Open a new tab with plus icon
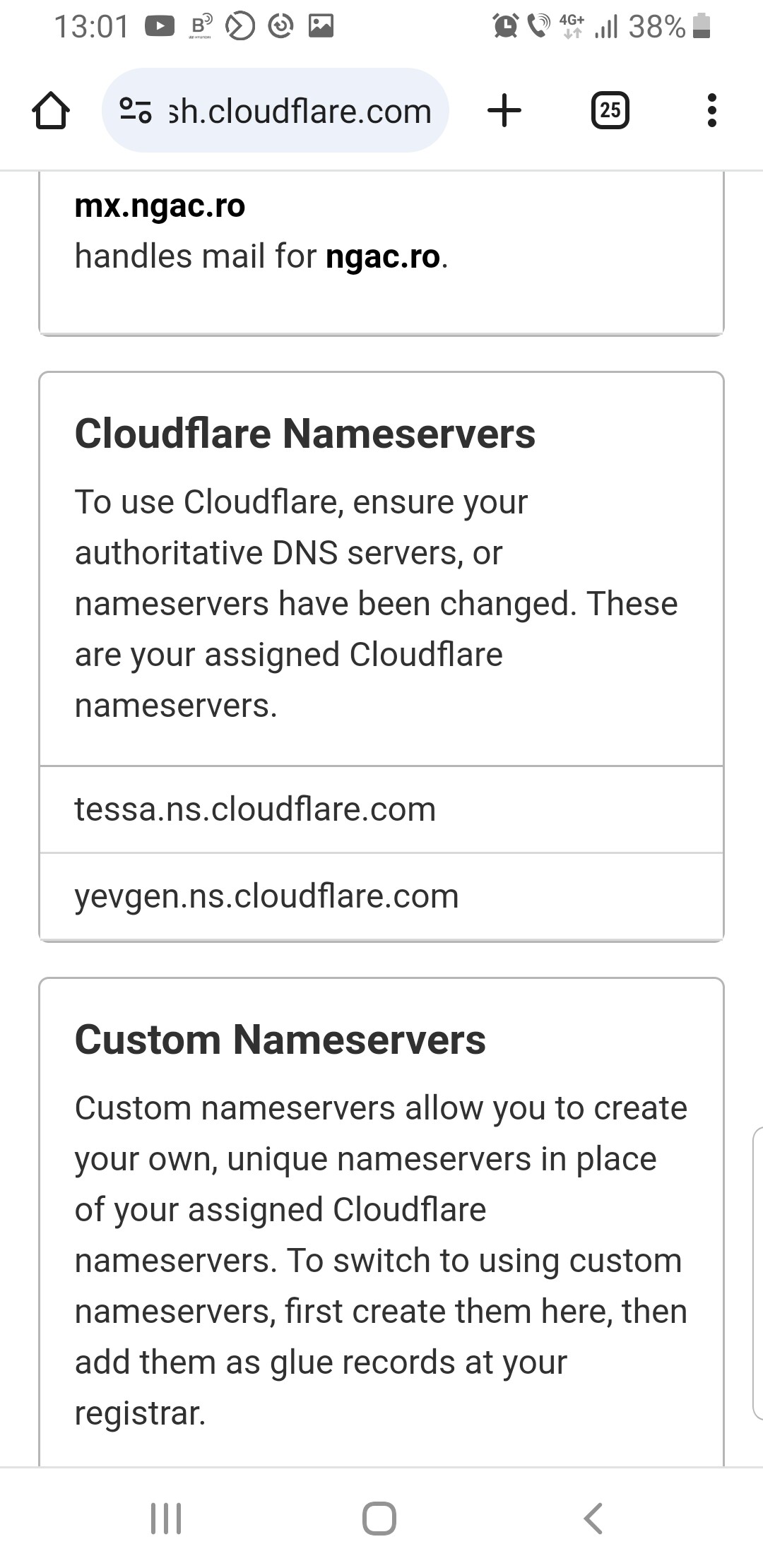 pos(504,111)
